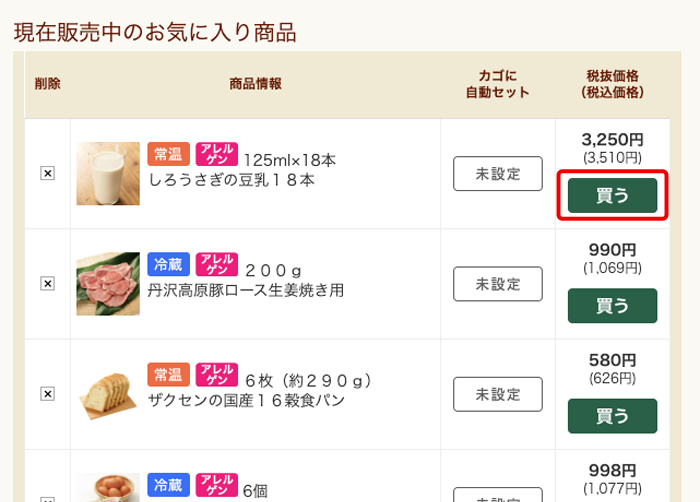This screenshot has width=700, height=502.
Task: Remove the 16-grain bread item with the X icon
Action: 47,394
